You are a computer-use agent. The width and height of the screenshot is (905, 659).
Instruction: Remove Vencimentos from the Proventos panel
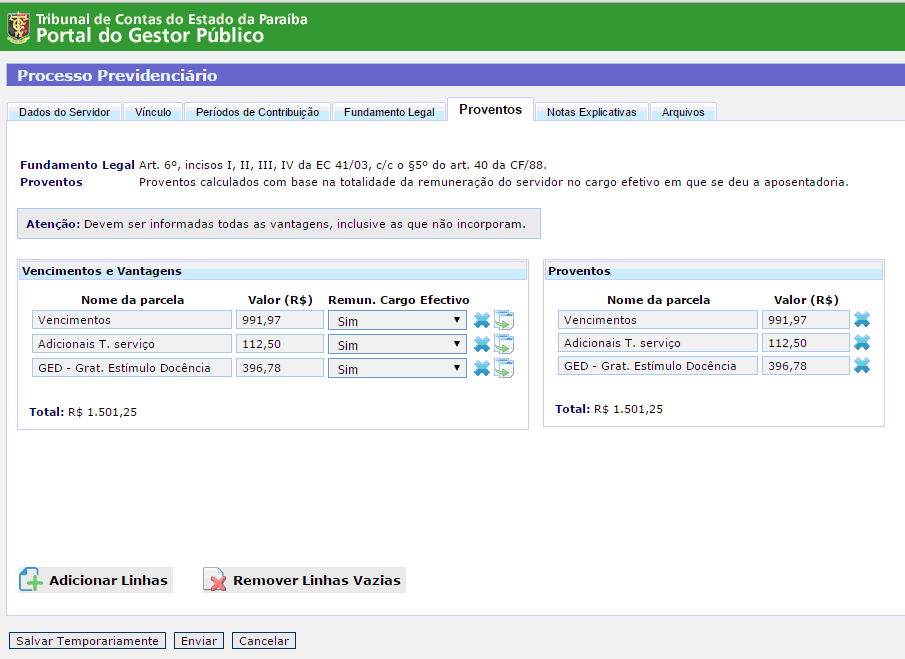click(x=862, y=320)
